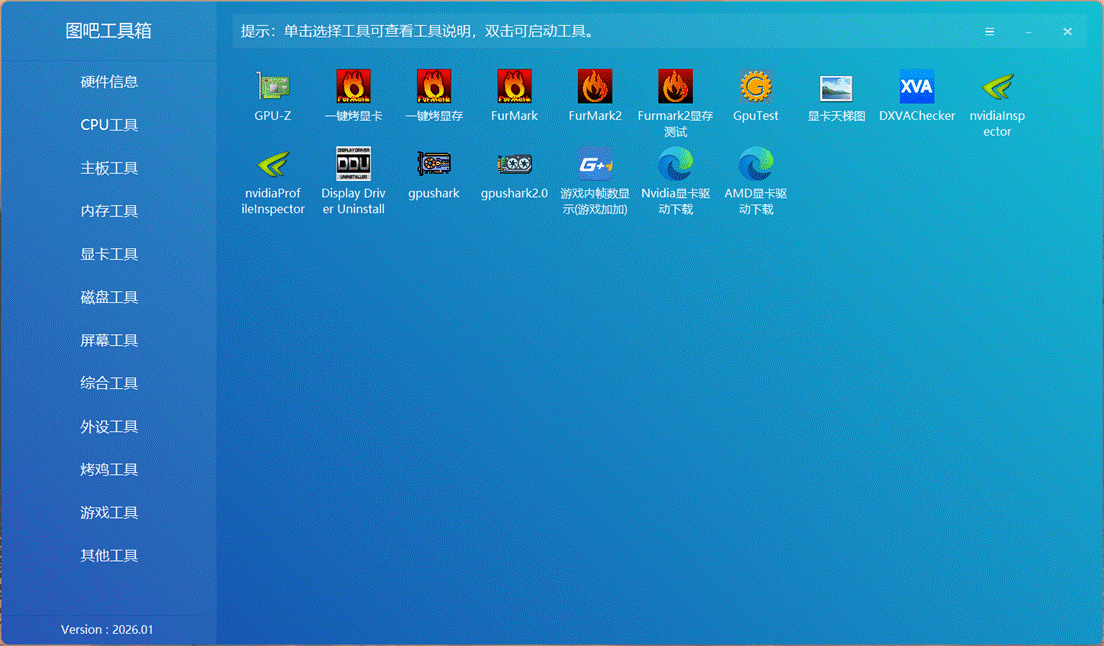This screenshot has height=646, width=1104.
Task: Switch to 外设工具 category
Action: 109,426
